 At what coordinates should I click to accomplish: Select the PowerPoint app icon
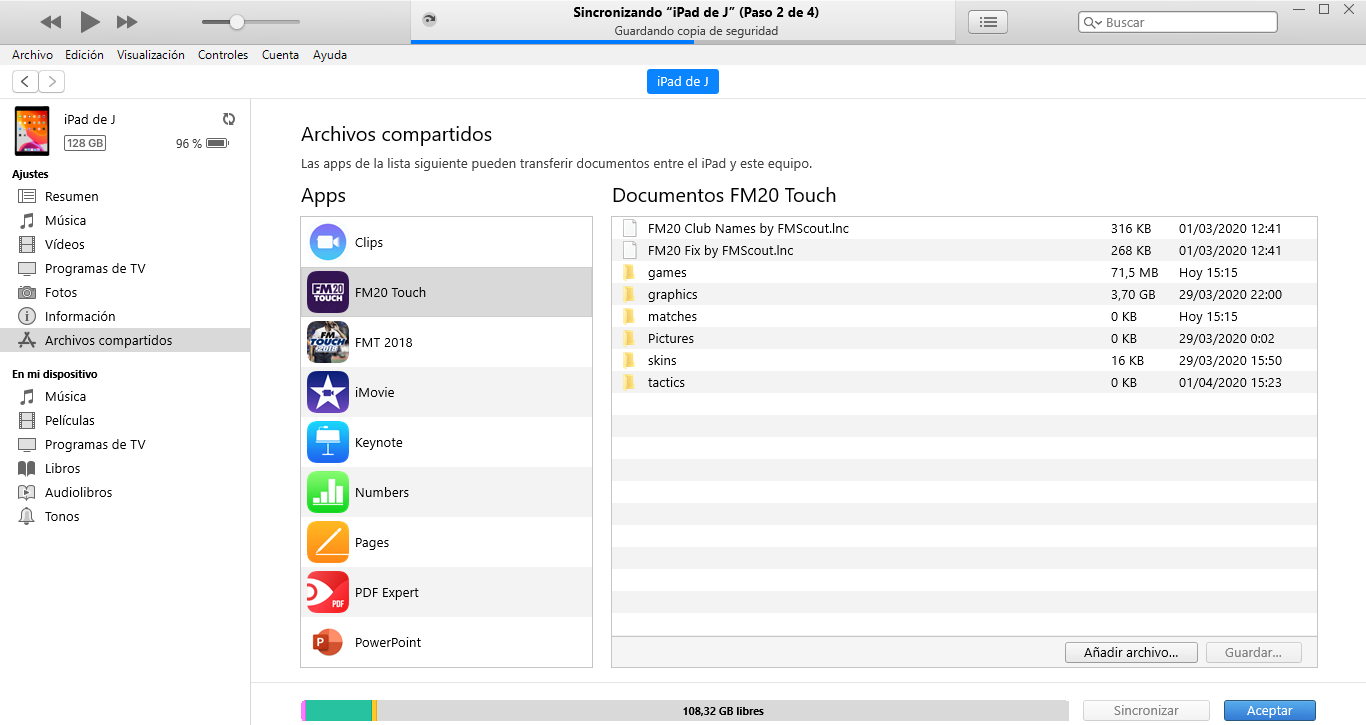pos(328,642)
